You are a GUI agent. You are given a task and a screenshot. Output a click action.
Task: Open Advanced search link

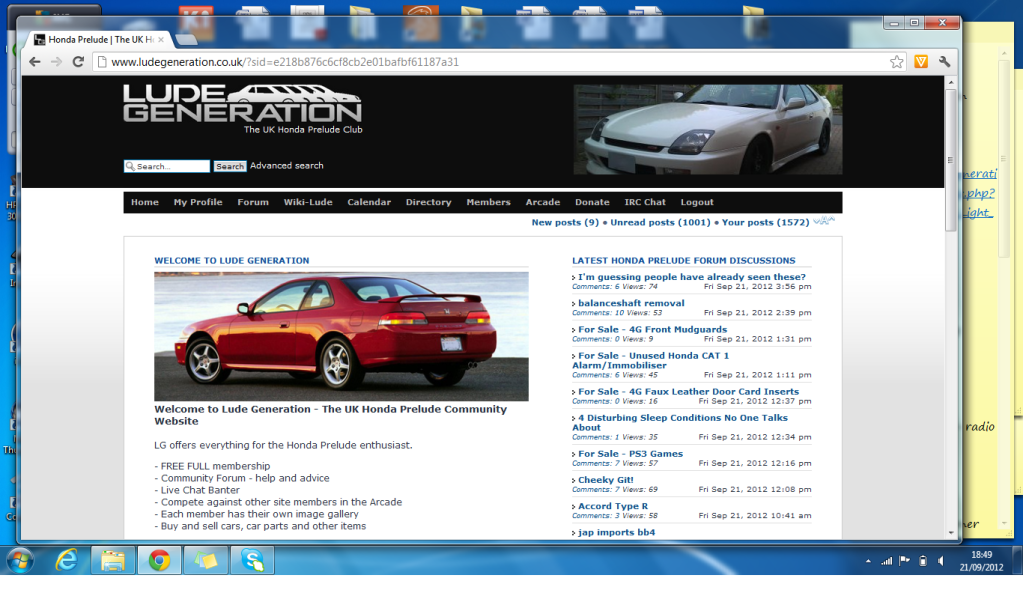(x=286, y=166)
